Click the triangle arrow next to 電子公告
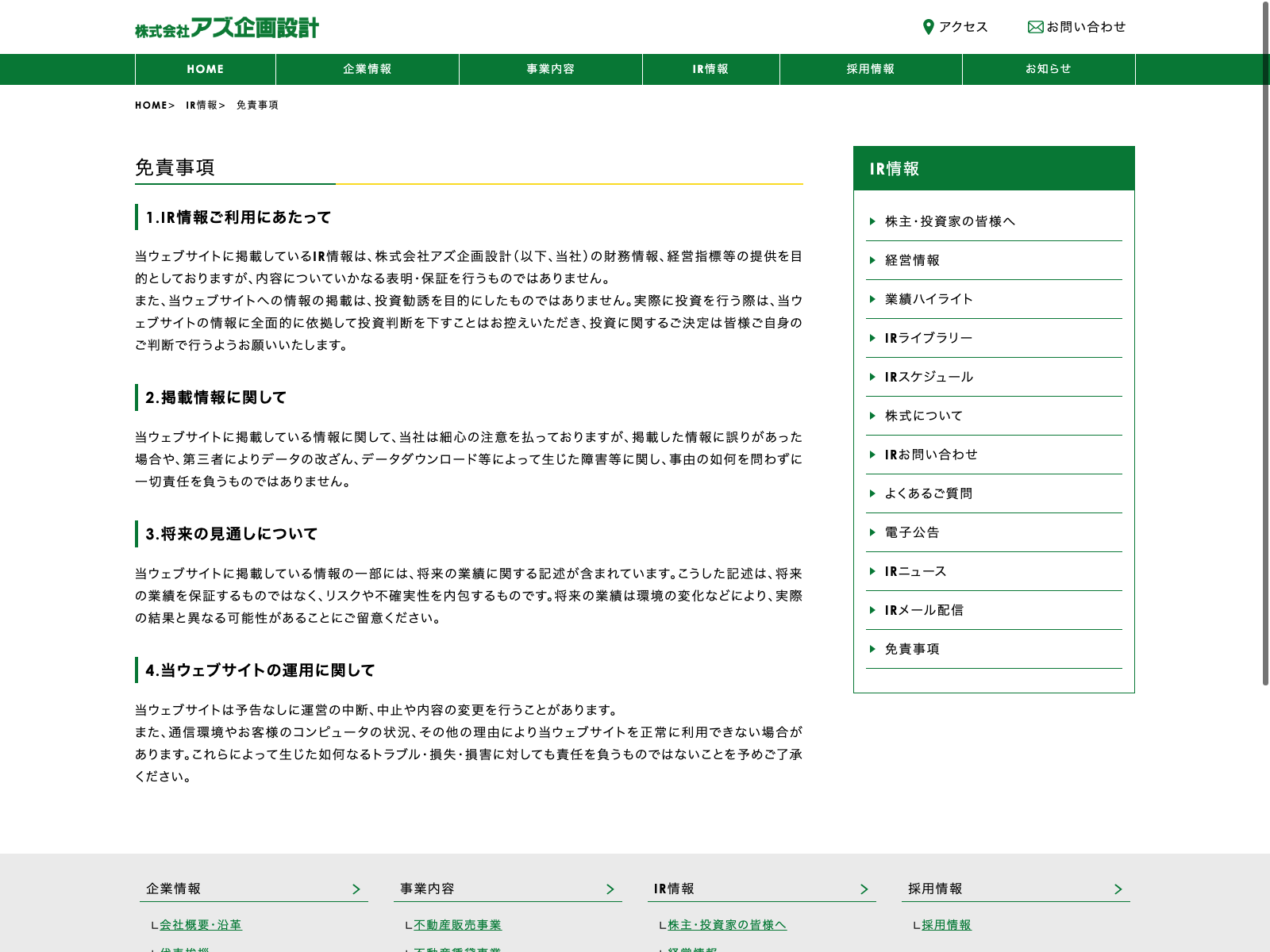Screen dimensions: 1270x952 [x=872, y=532]
